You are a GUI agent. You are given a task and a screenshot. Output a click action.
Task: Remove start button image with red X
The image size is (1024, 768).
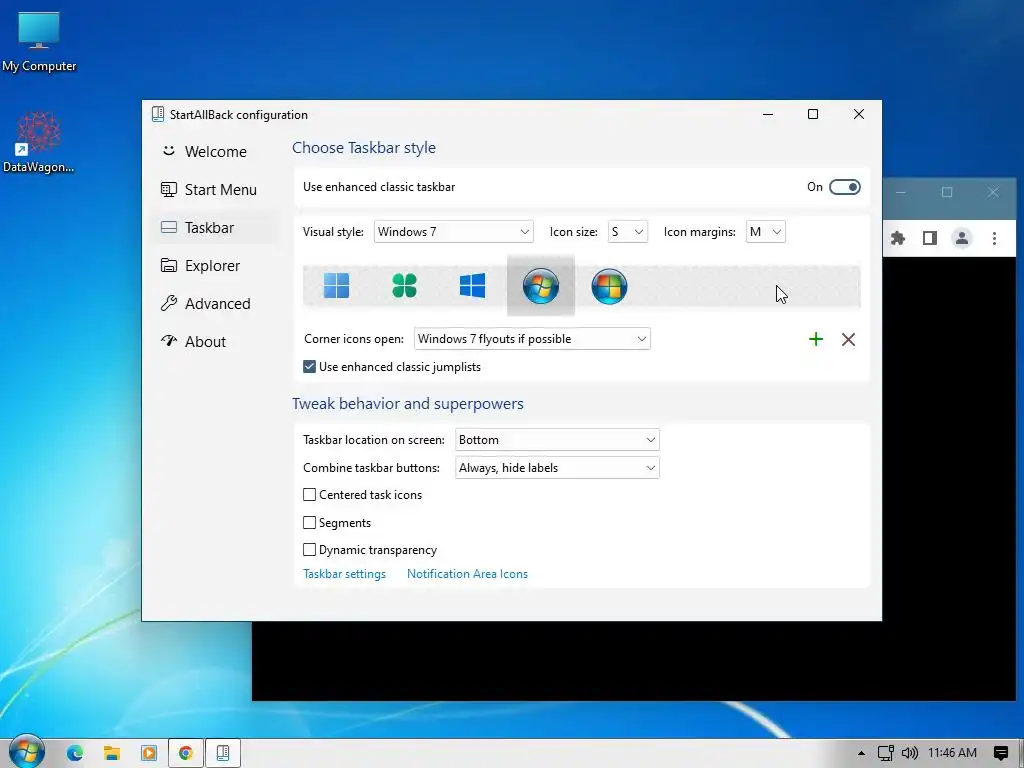coord(848,339)
